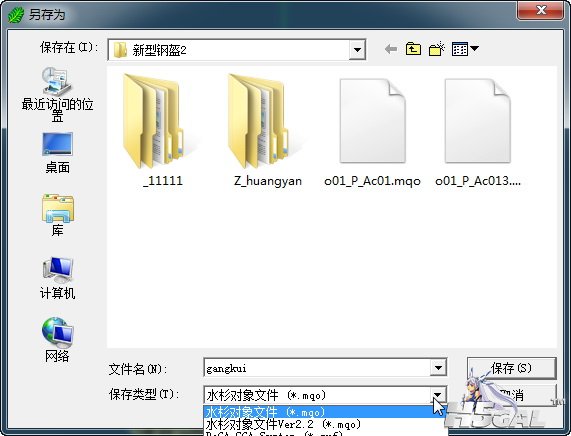This screenshot has width=571, height=436.
Task: Select 桌面 in the places sidebar
Action: pyautogui.click(x=57, y=153)
